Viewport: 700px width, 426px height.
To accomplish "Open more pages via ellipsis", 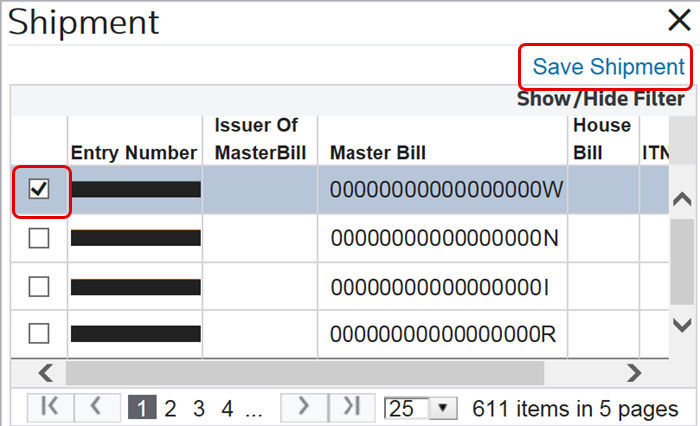I will (254, 412).
